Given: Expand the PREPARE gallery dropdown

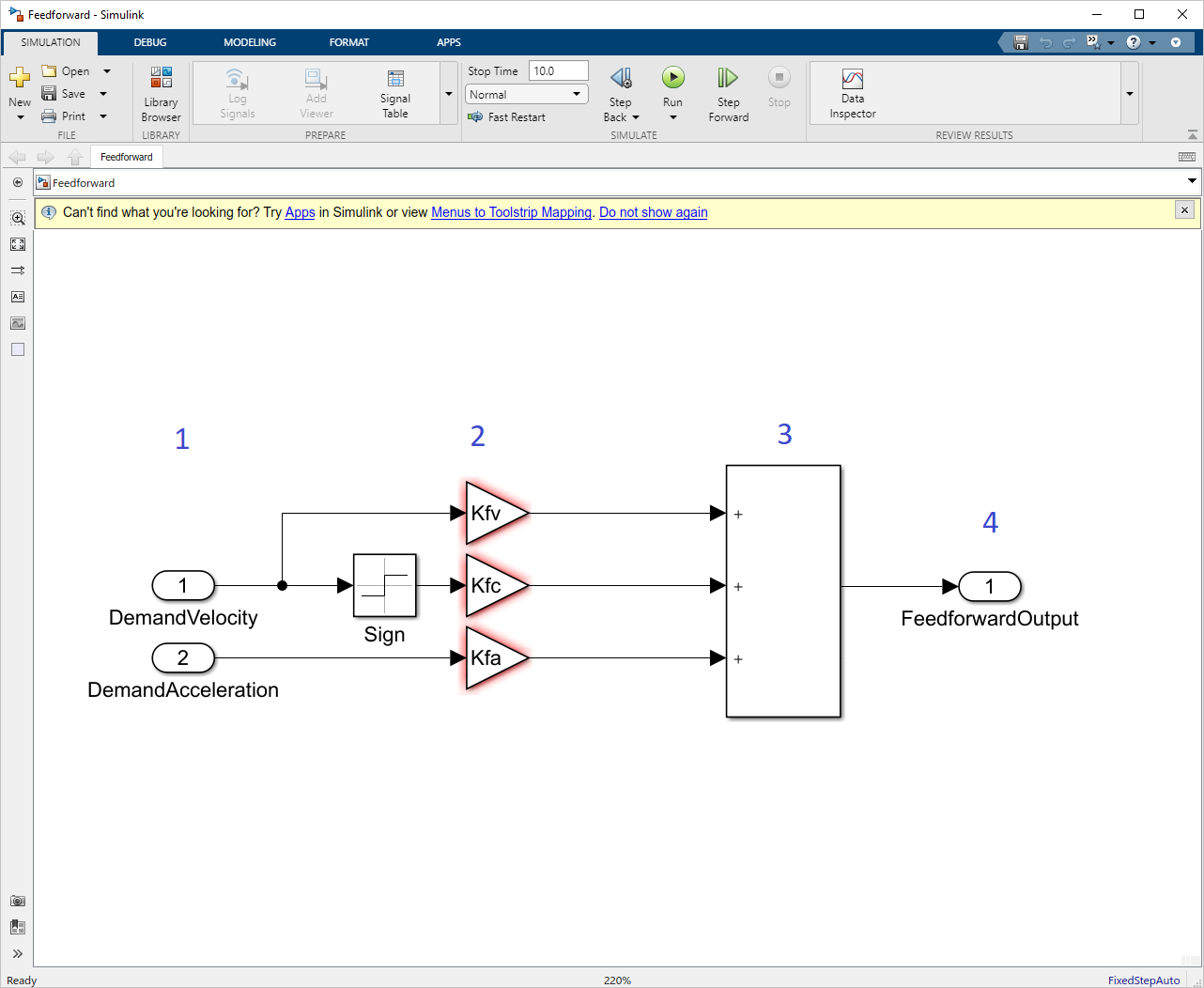Looking at the screenshot, I should [449, 94].
